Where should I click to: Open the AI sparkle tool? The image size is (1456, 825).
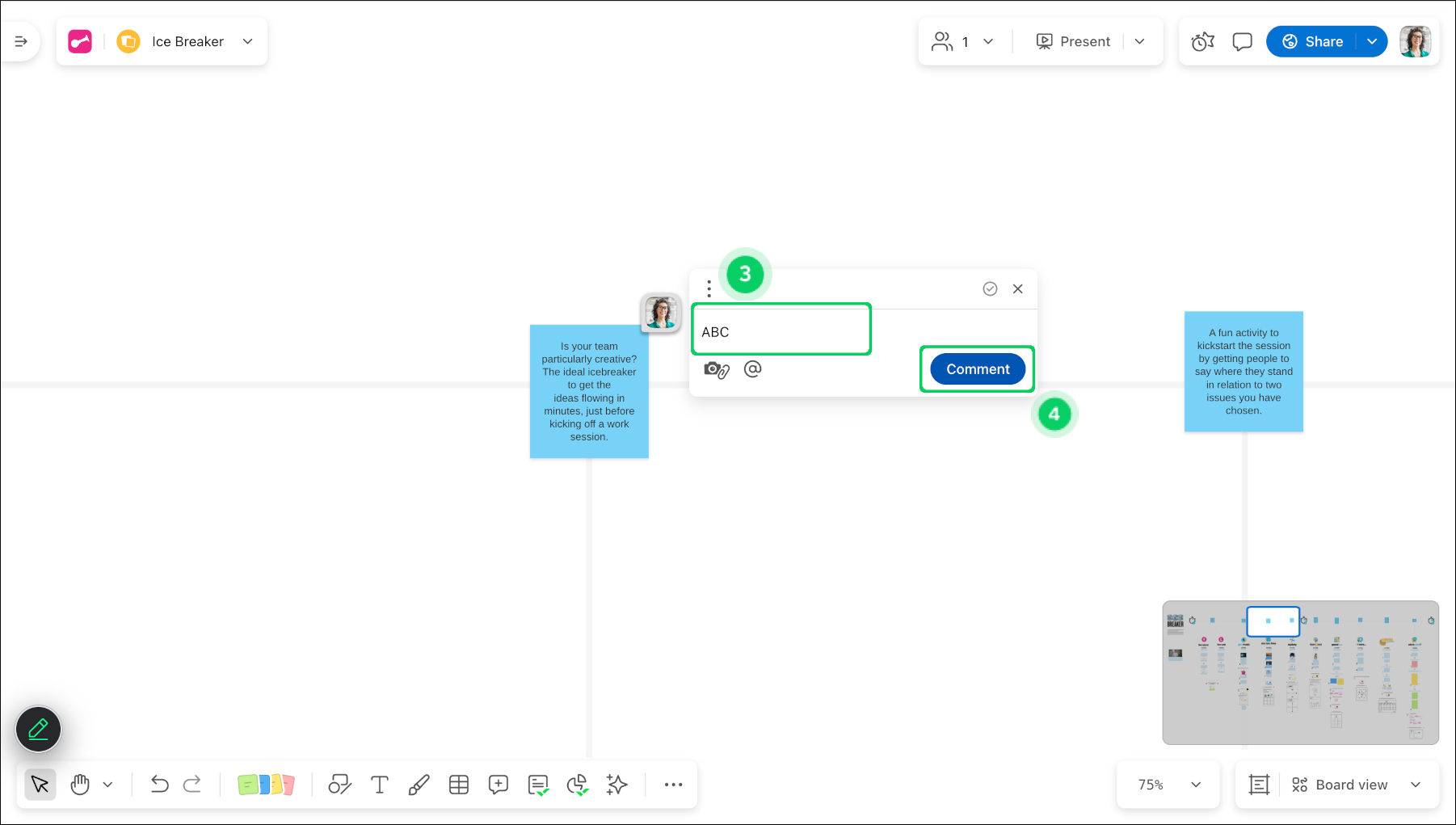click(x=617, y=785)
